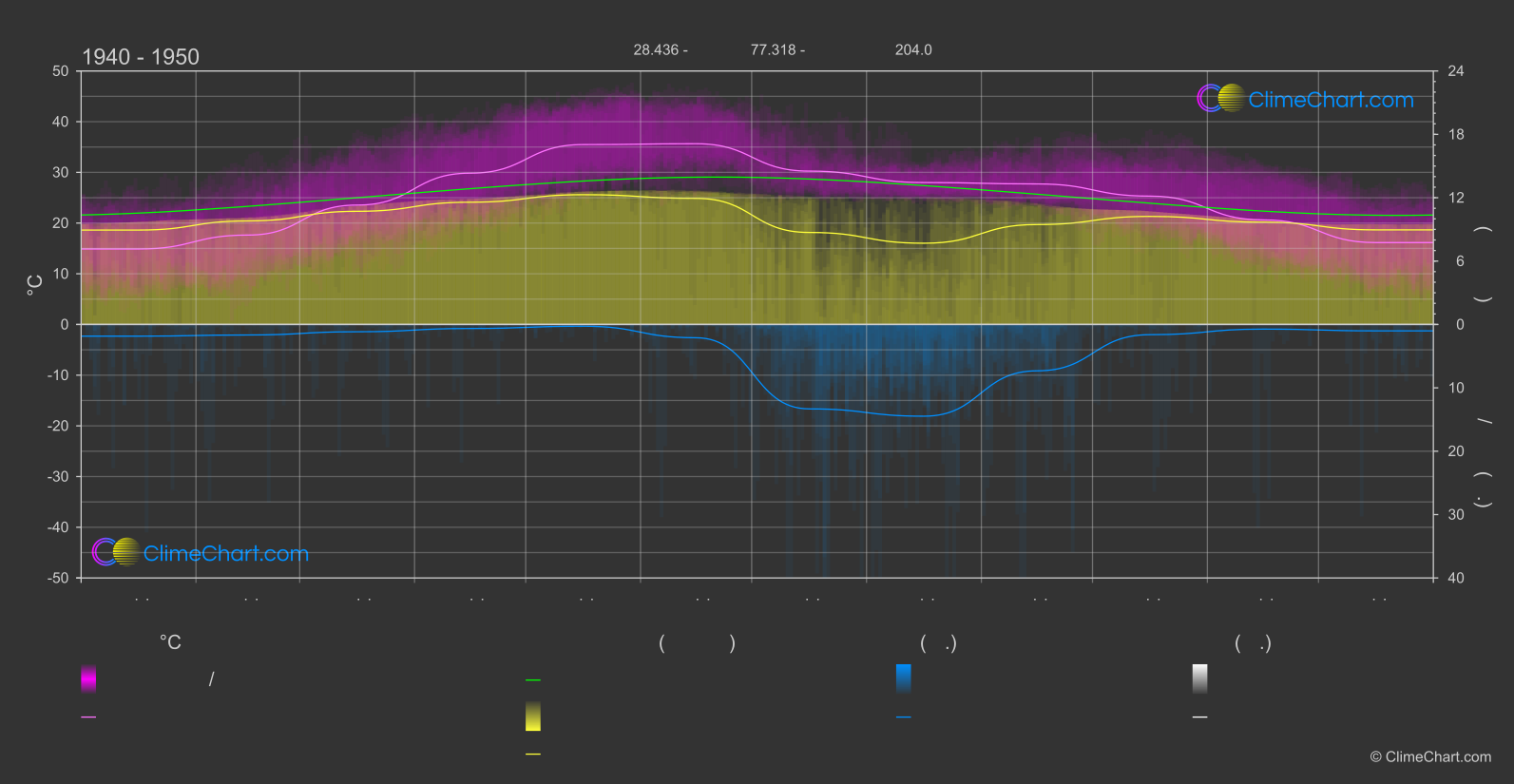Toggle the yellow line legend marker
The height and width of the screenshot is (784, 1514).
(x=533, y=755)
